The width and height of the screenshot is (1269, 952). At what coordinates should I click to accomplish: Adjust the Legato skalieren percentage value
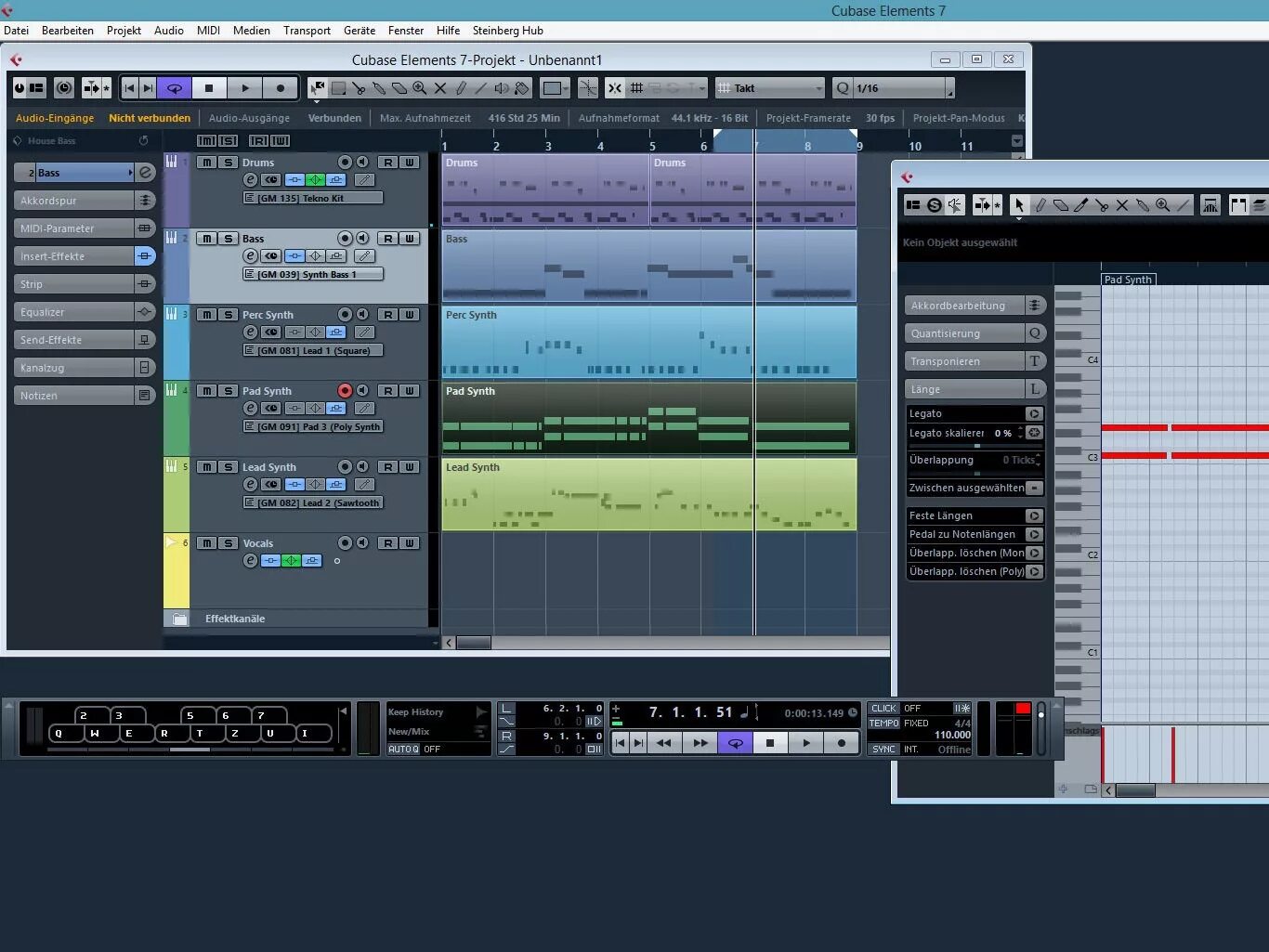[x=1004, y=432]
